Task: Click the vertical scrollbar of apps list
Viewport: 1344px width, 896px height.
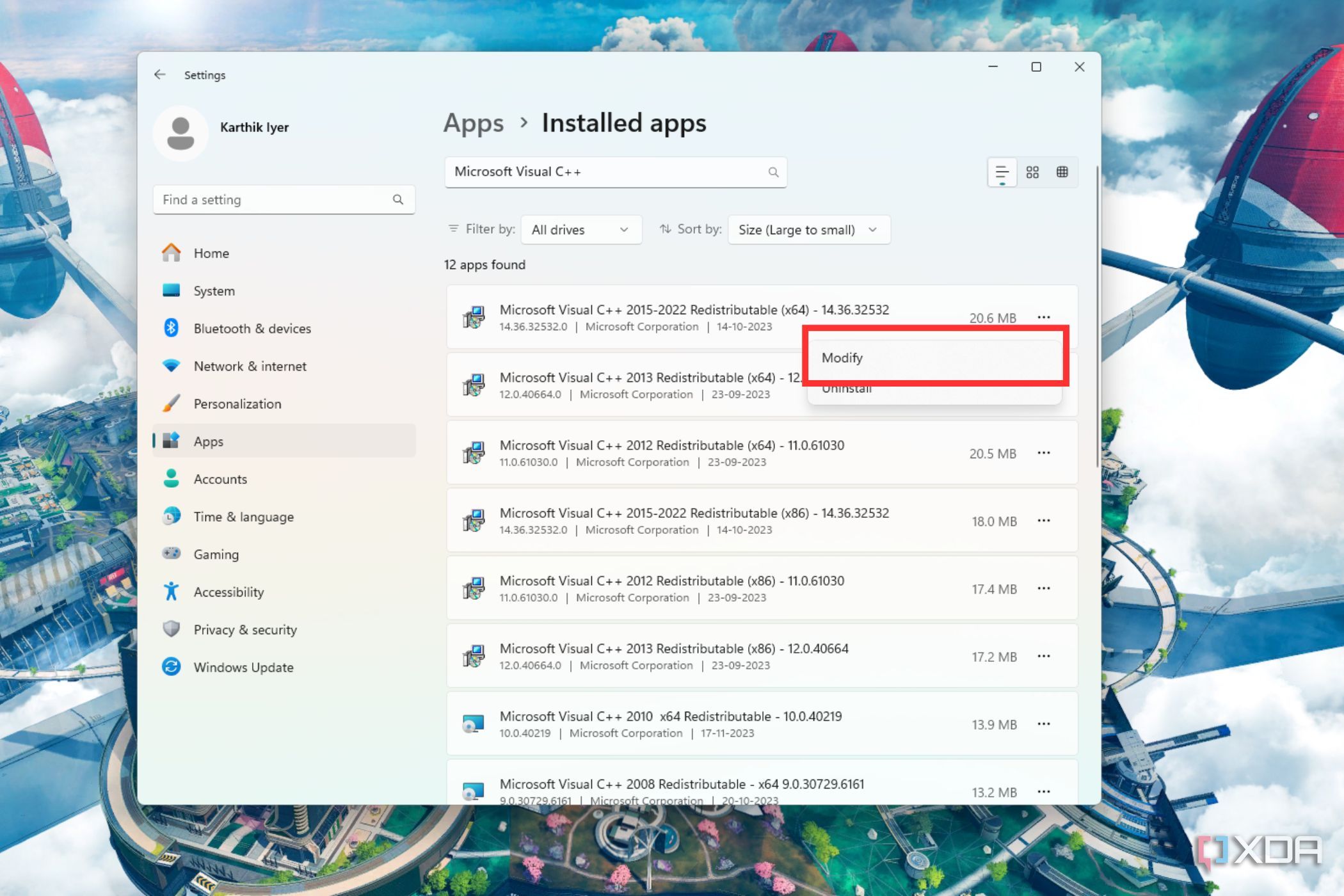Action: click(x=1098, y=320)
